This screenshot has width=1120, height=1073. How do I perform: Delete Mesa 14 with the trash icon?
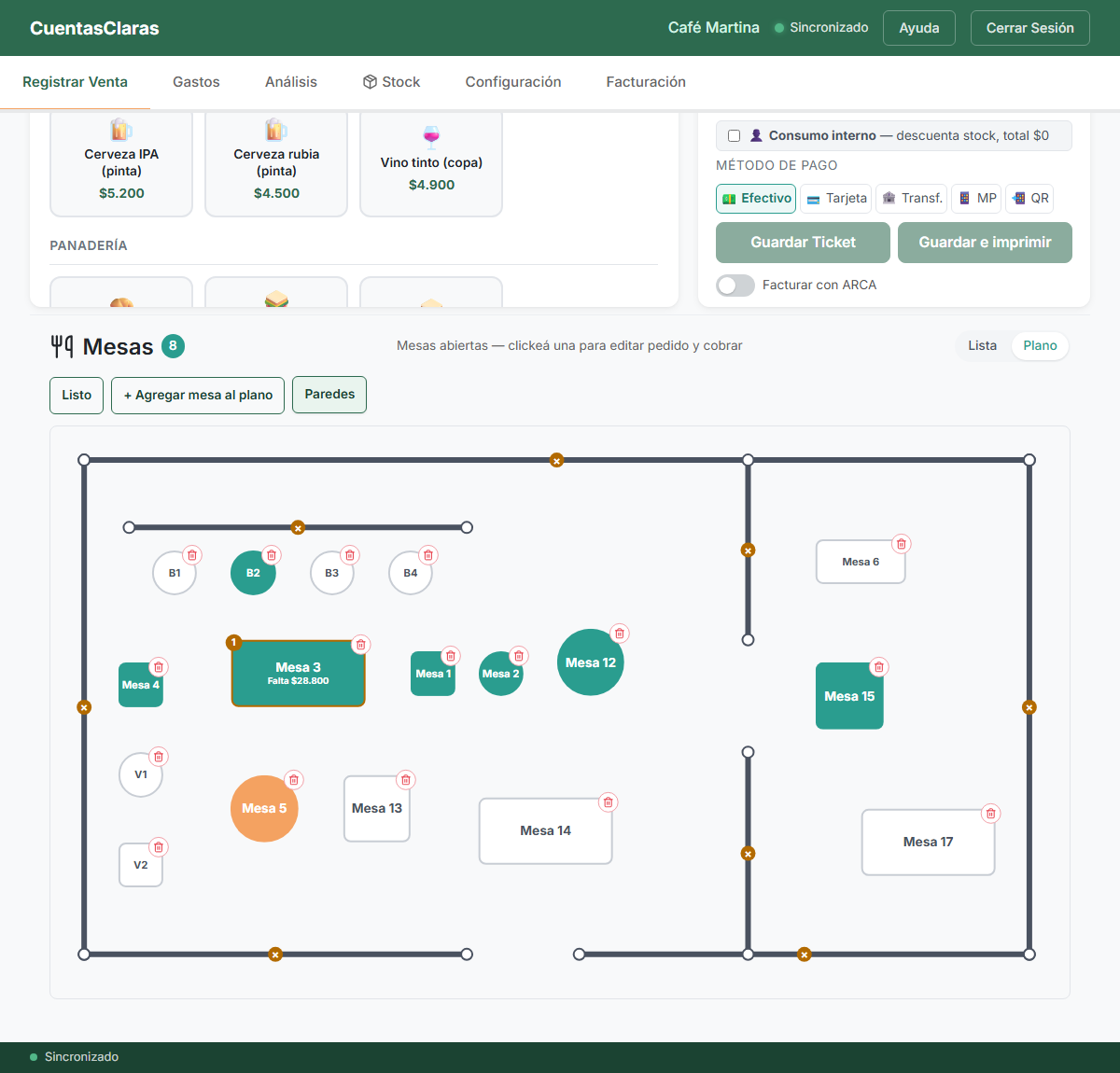tap(608, 802)
